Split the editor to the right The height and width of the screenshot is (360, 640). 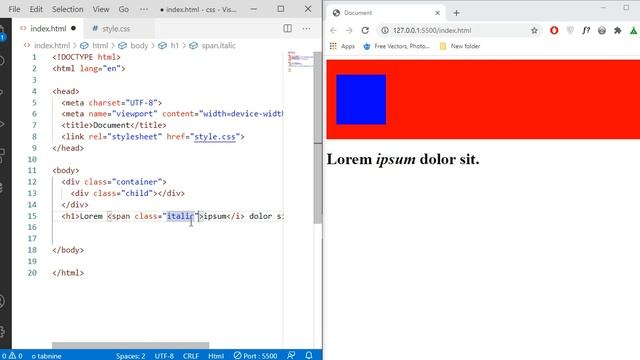[x=287, y=28]
